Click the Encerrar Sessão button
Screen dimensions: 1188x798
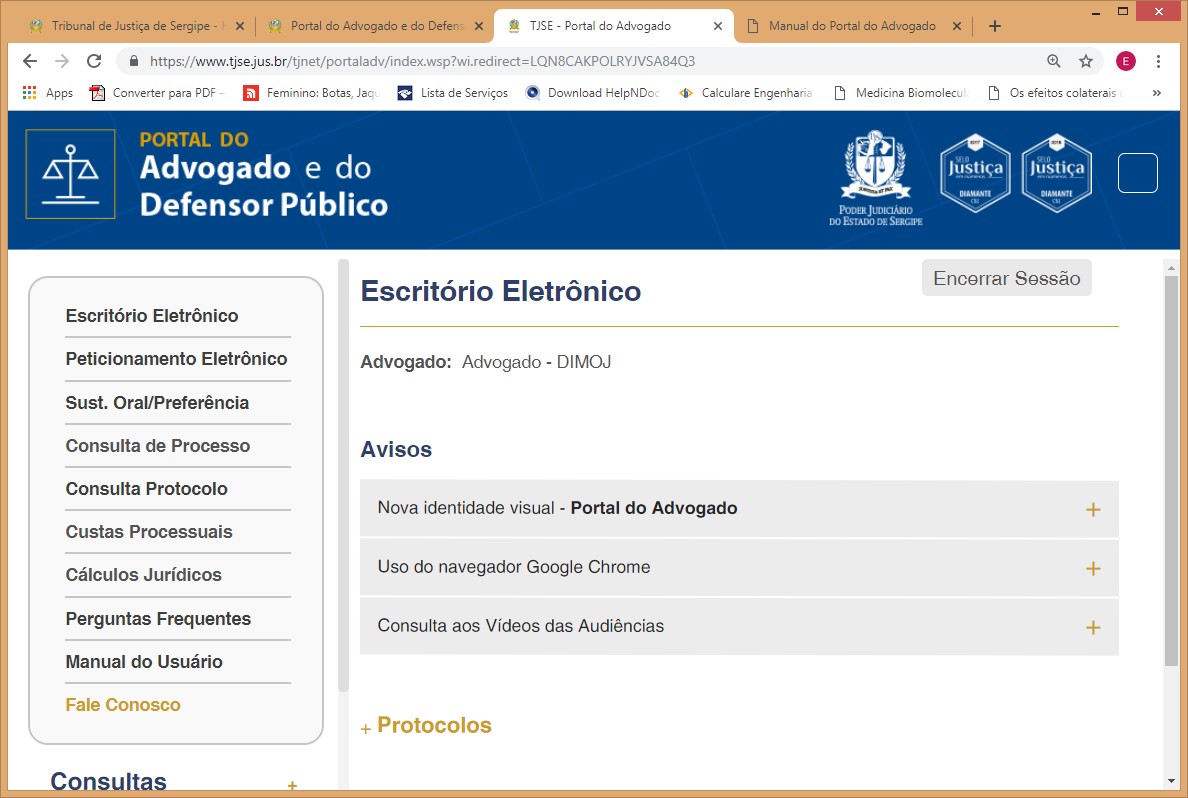tap(1006, 279)
